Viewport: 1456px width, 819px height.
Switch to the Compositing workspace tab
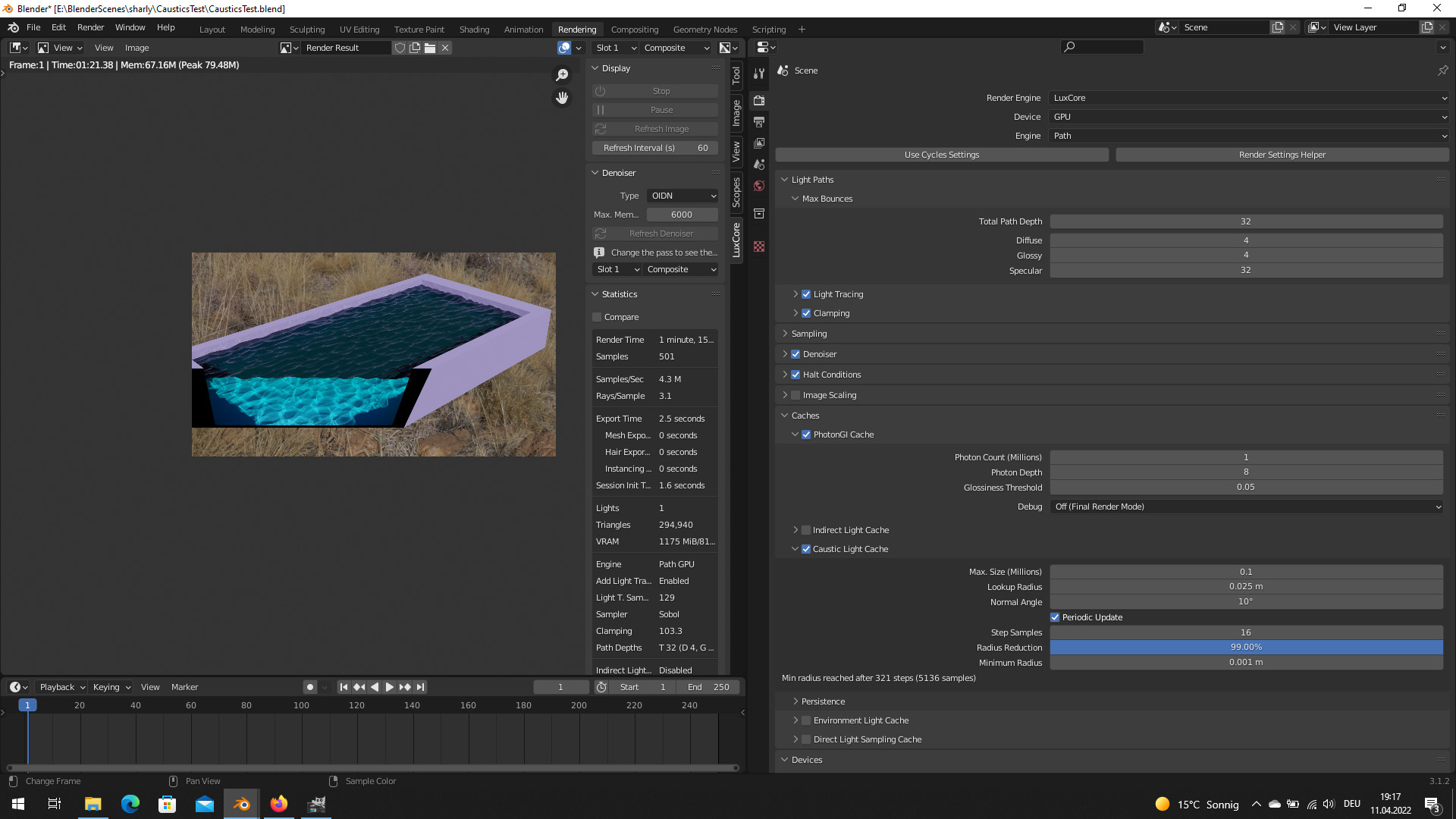point(634,30)
